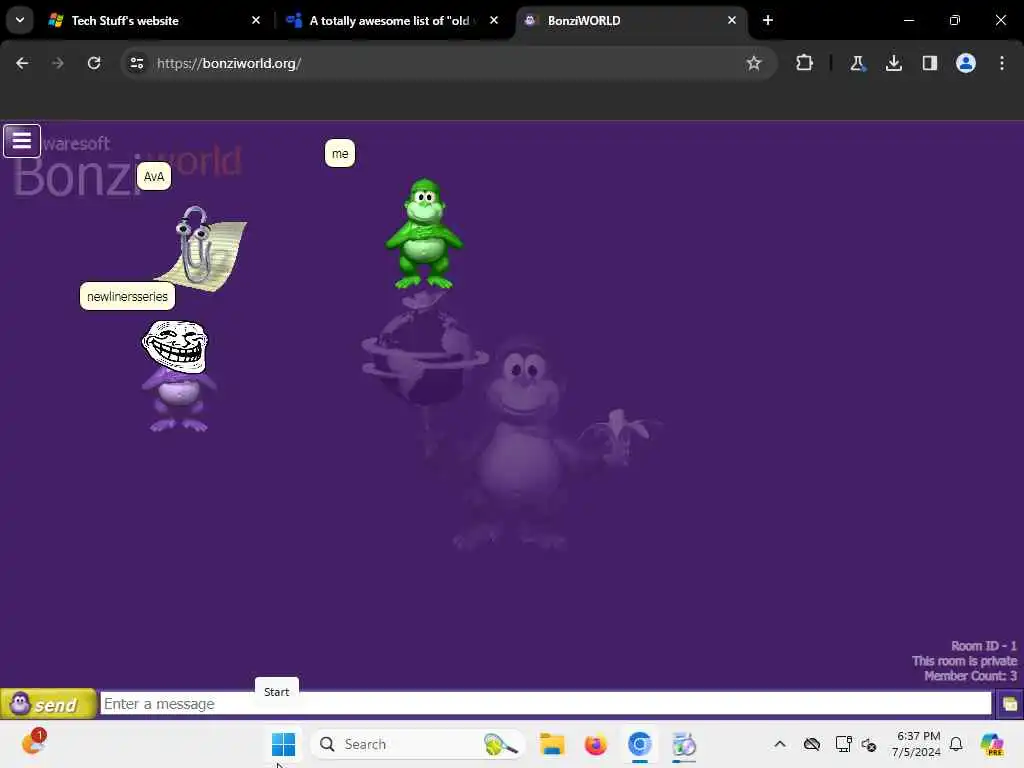Toggle the browser side panel
1024x768 pixels.
click(x=929, y=63)
